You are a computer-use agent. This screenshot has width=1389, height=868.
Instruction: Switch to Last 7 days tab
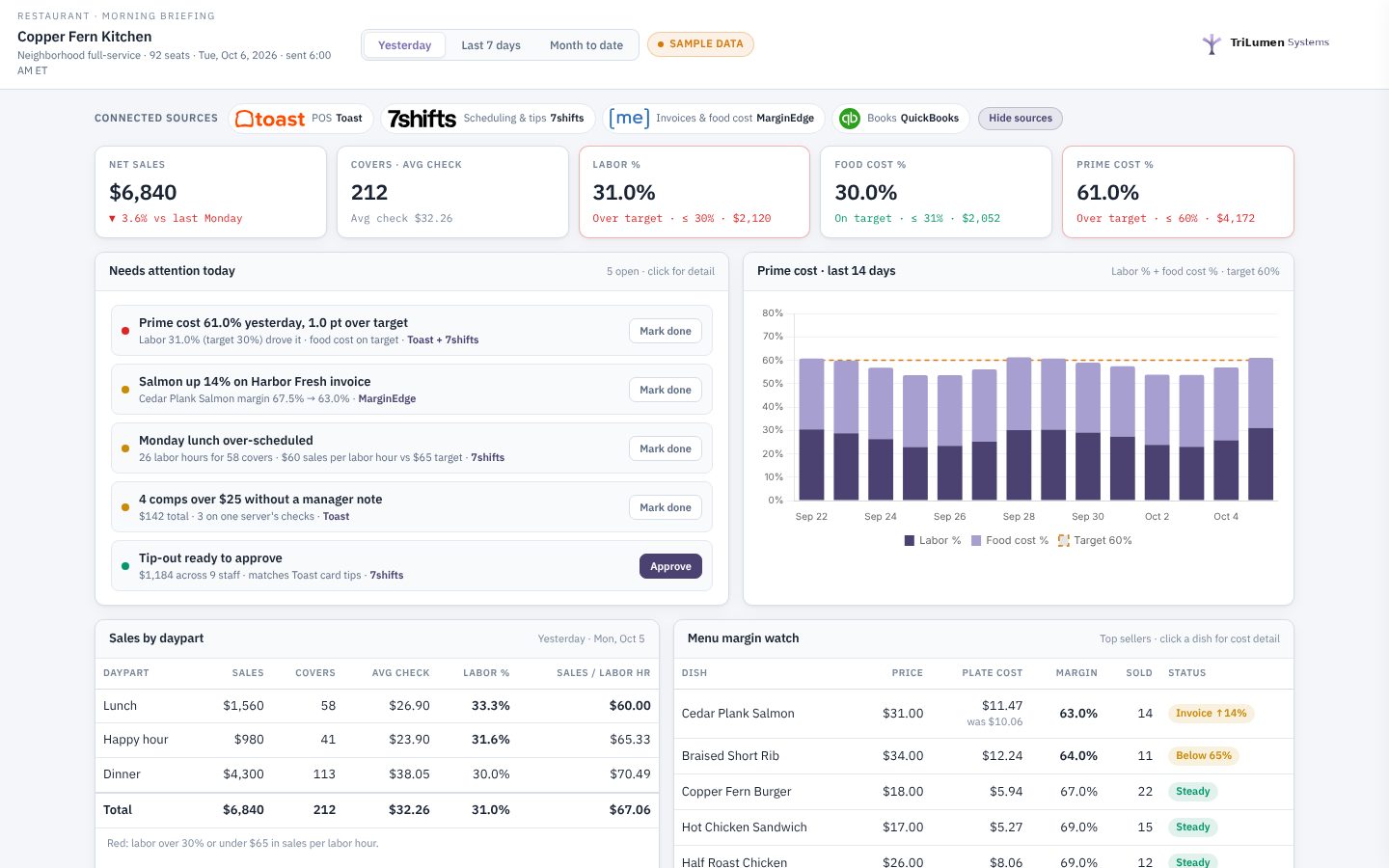click(x=491, y=45)
